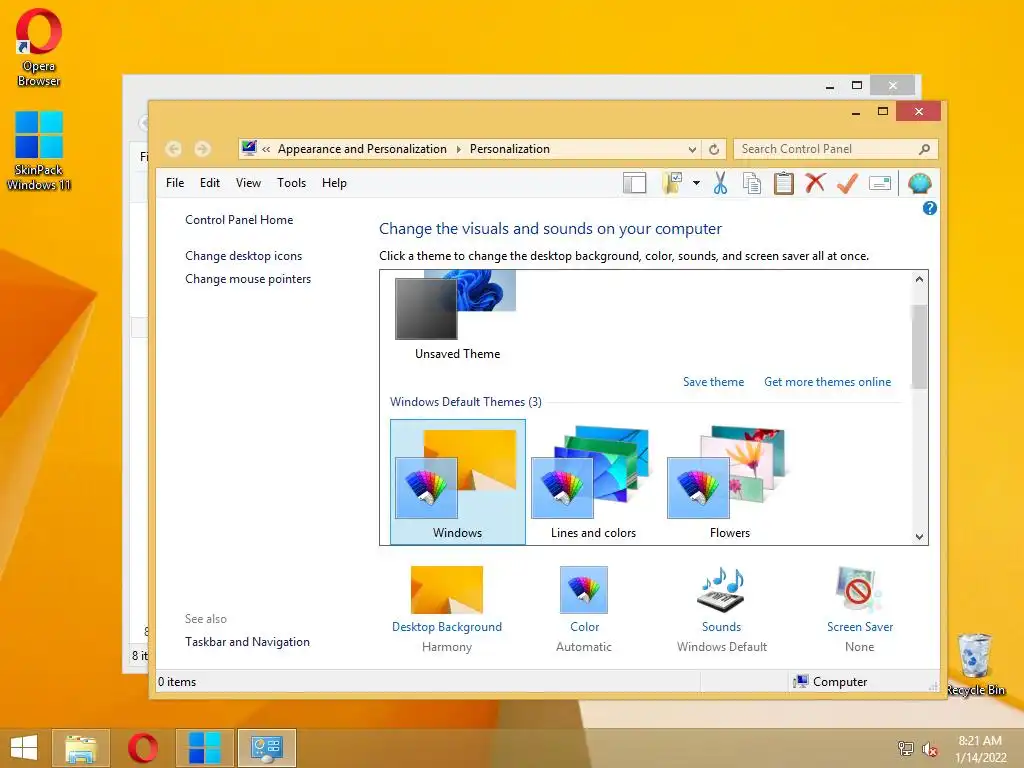1024x768 pixels.
Task: Click the Refresh button in address bar
Action: coord(714,150)
